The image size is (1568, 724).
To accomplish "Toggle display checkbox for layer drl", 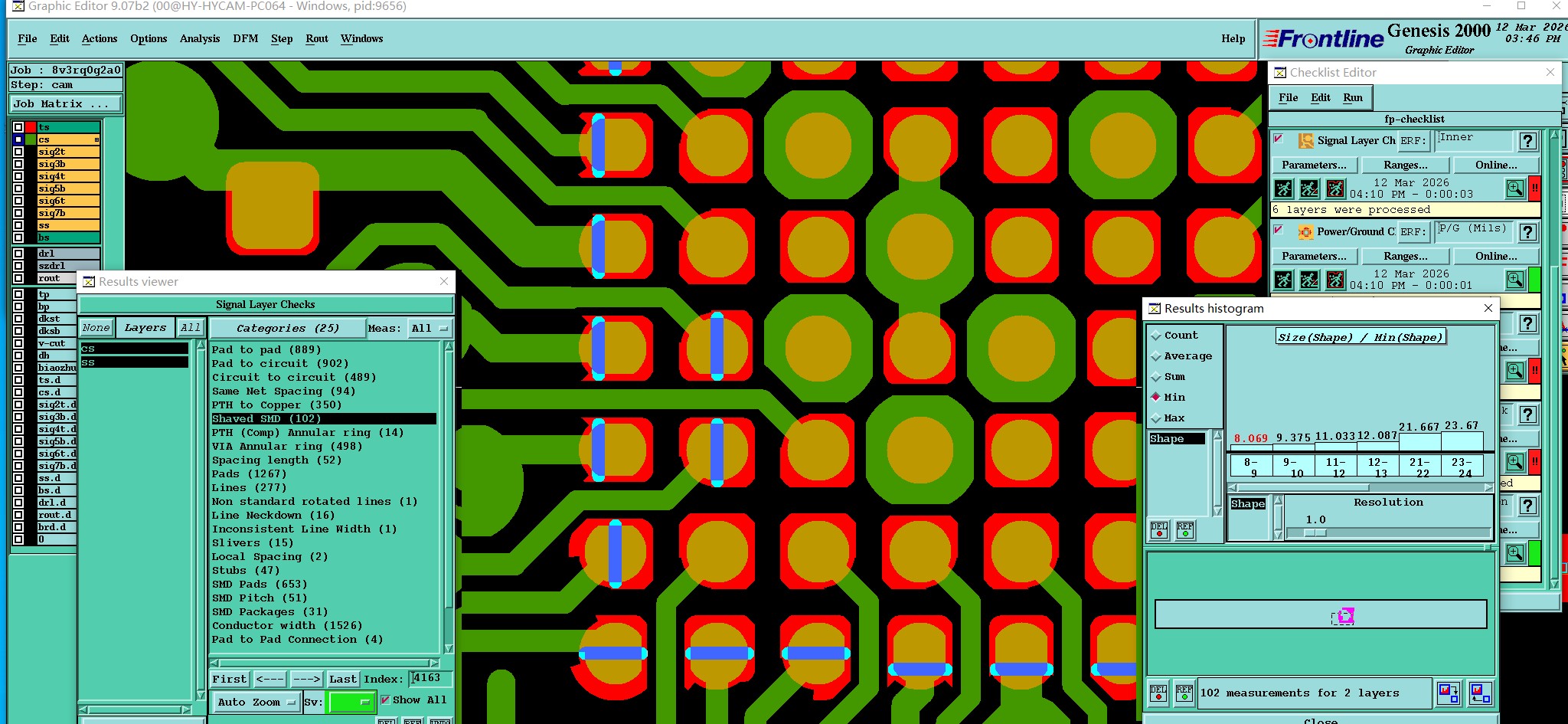I will (18, 254).
